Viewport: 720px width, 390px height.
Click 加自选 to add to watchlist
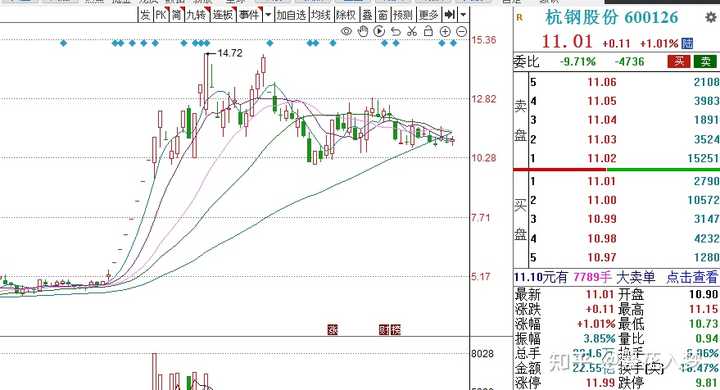tap(291, 15)
